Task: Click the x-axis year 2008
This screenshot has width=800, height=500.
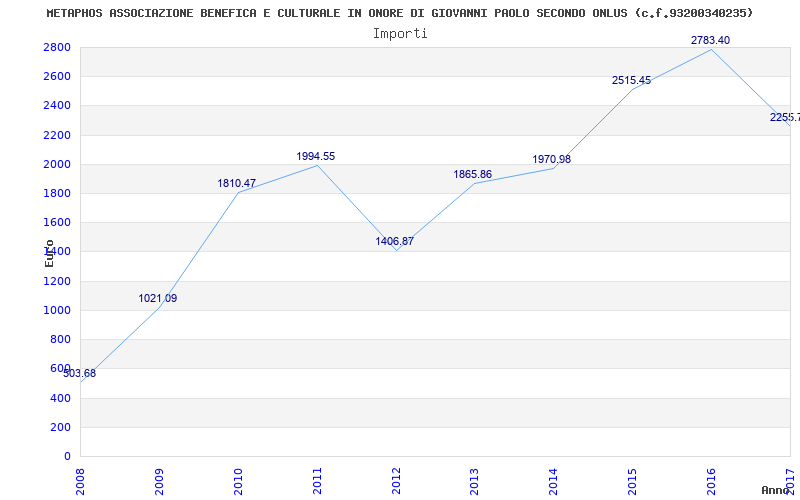Action: 80,481
